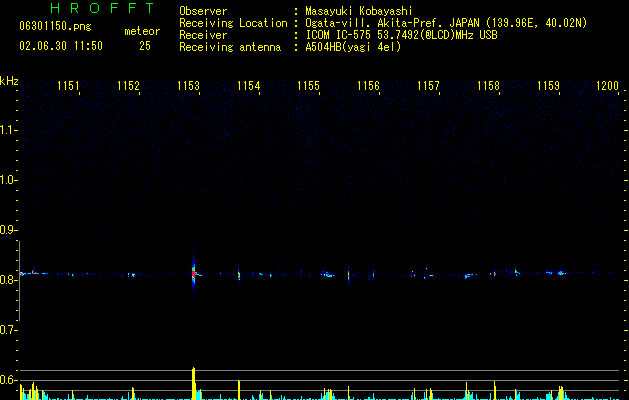The width and height of the screenshot is (629, 400).
Task: Click the 0.9 kHz frequency label
Action: [x=8, y=230]
